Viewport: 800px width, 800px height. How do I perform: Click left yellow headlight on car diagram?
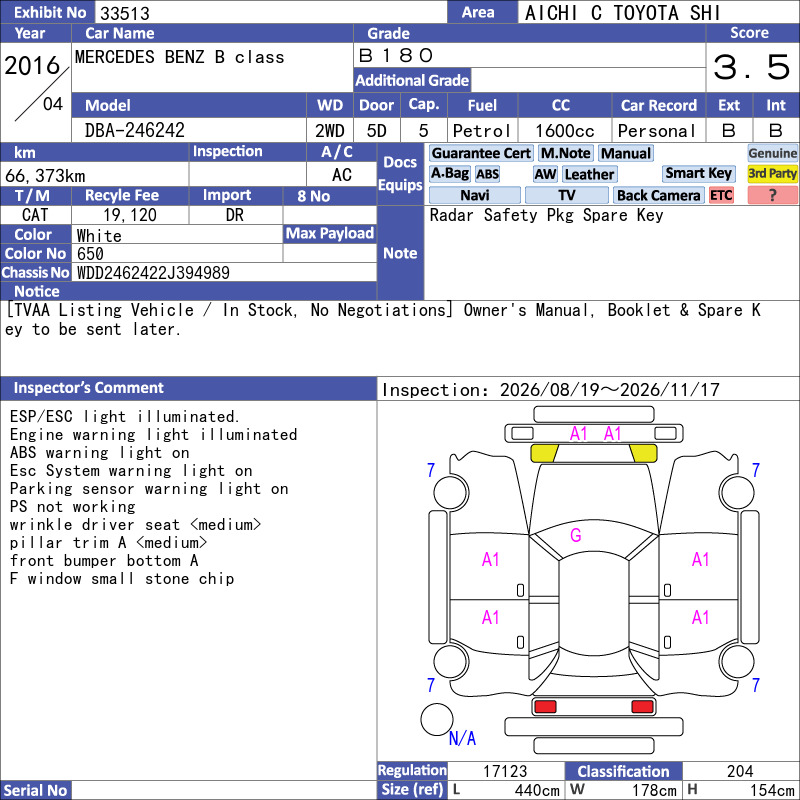(x=544, y=453)
